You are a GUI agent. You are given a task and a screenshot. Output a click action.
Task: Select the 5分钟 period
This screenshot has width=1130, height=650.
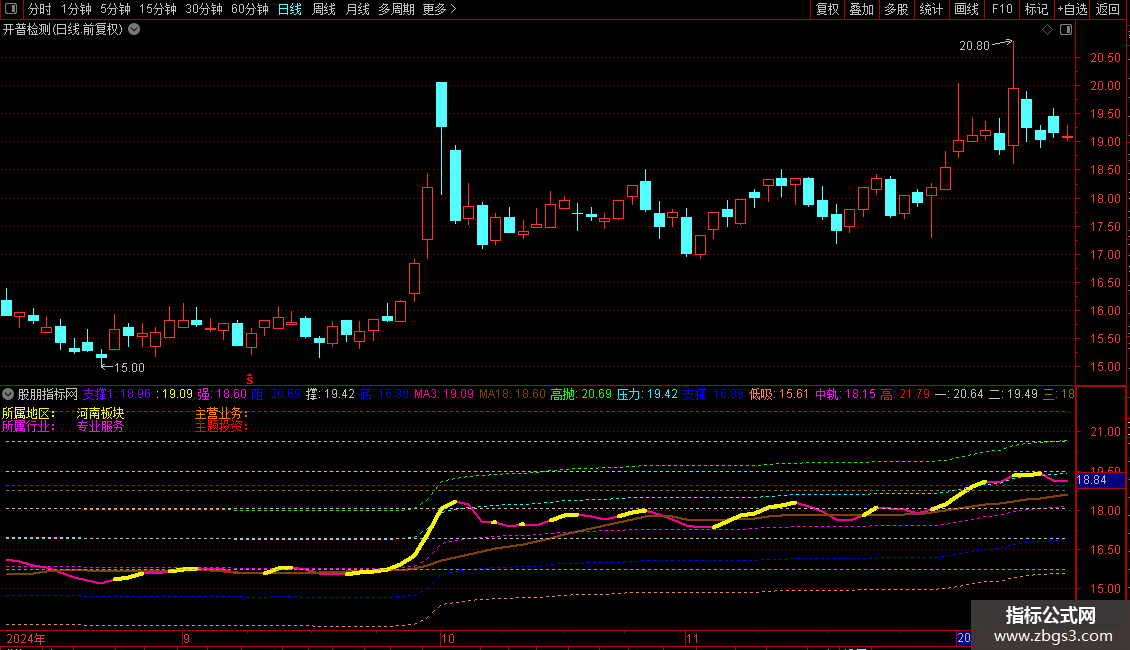[115, 9]
